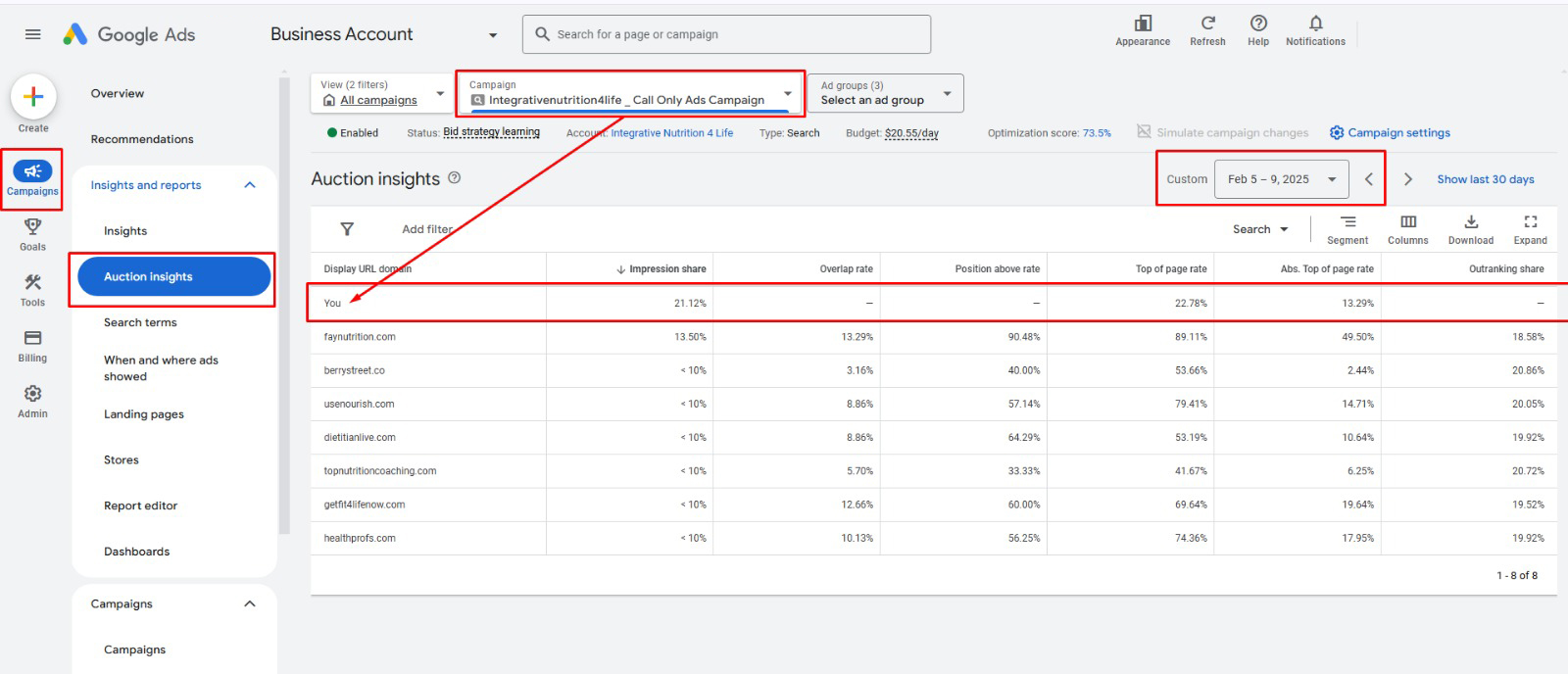This screenshot has height=674, width=1568.
Task: Click the $20.55/day budget
Action: point(911,133)
